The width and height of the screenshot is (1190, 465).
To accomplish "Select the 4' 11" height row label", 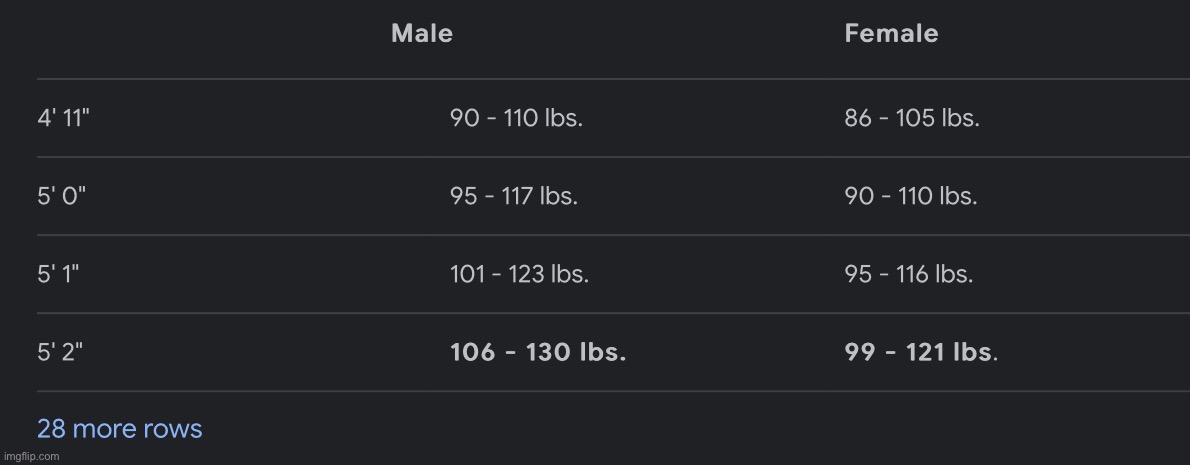I will click(x=64, y=118).
